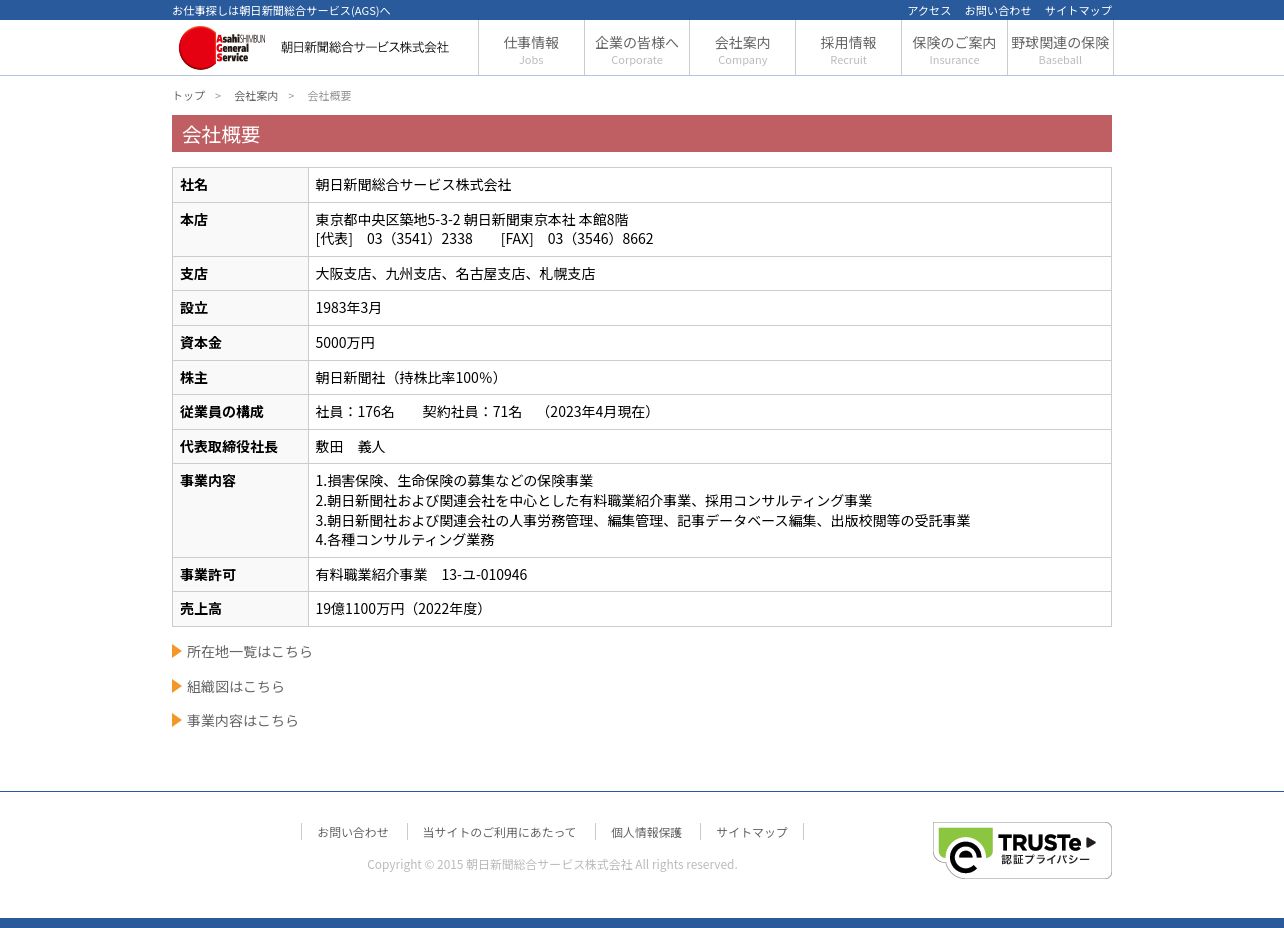The height and width of the screenshot is (928, 1284).
Task: Follow the 組織図はこちら link
Action: click(x=236, y=686)
